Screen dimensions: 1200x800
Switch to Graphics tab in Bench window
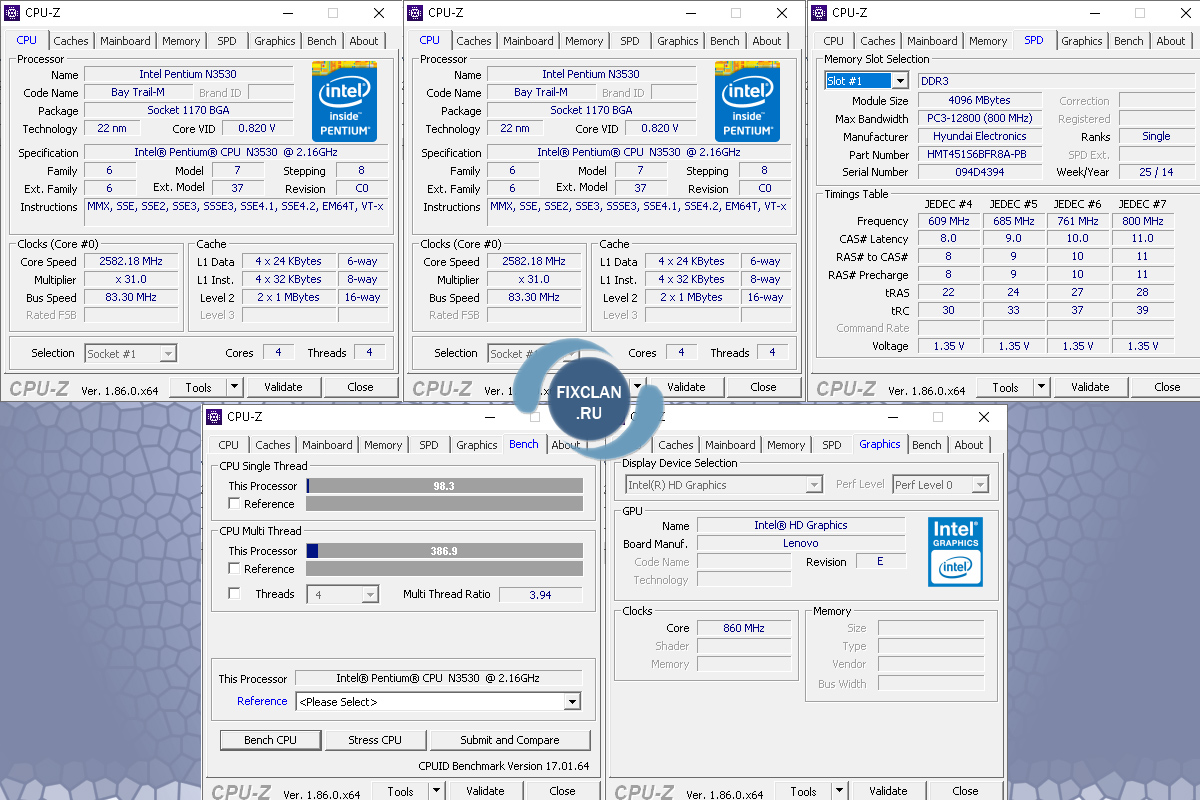coord(477,445)
